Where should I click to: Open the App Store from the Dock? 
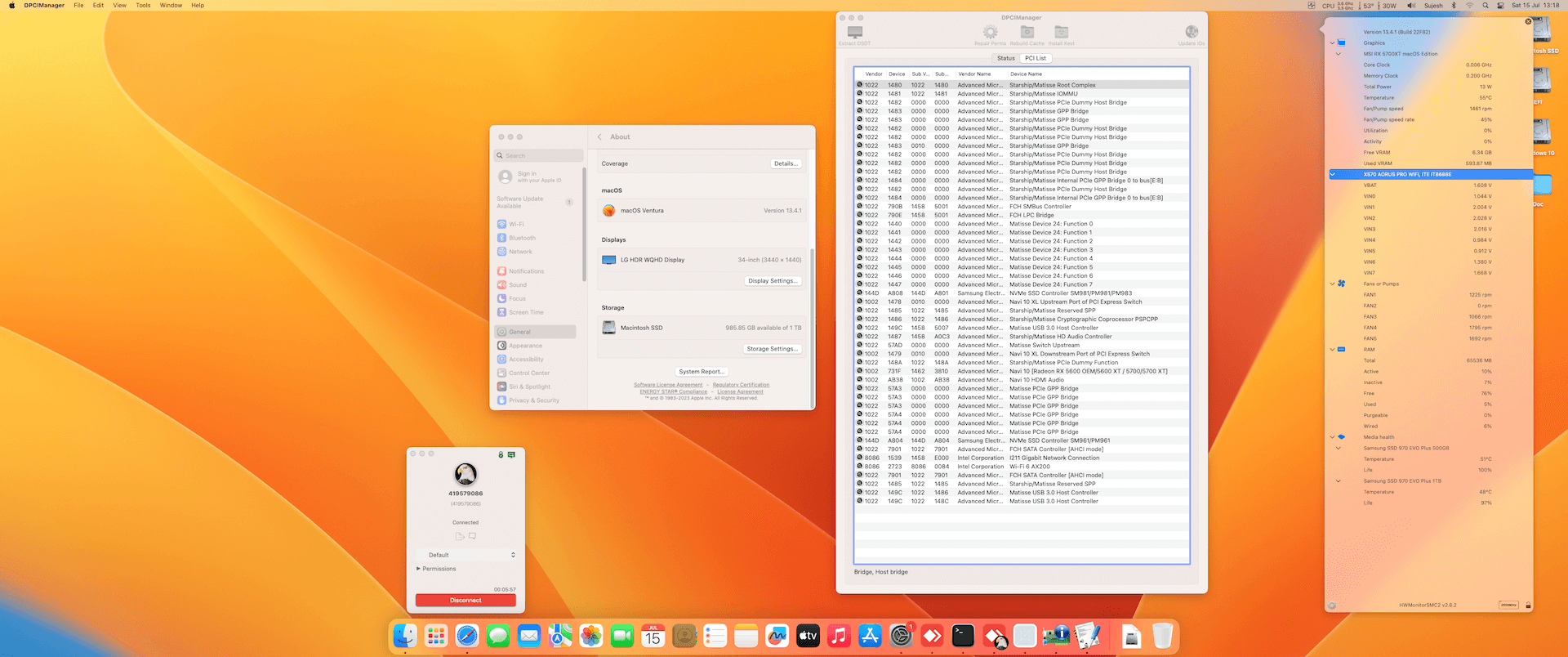click(870, 636)
